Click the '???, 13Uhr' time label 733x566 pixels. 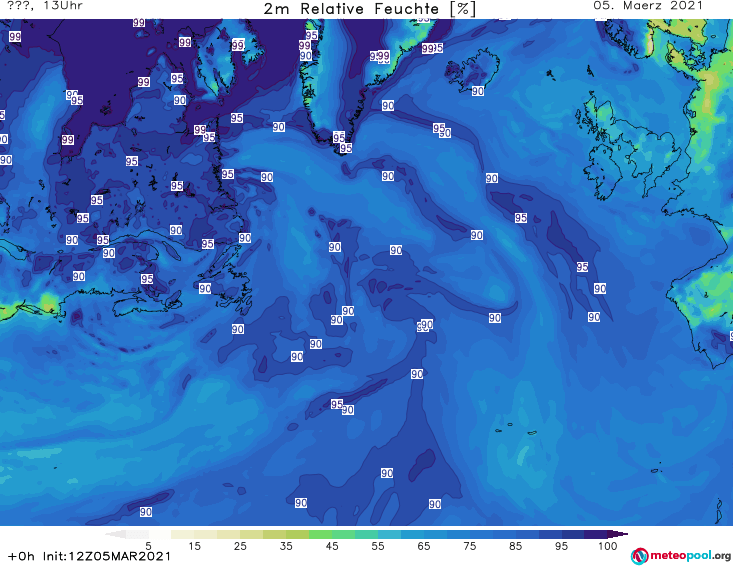pyautogui.click(x=45, y=6)
